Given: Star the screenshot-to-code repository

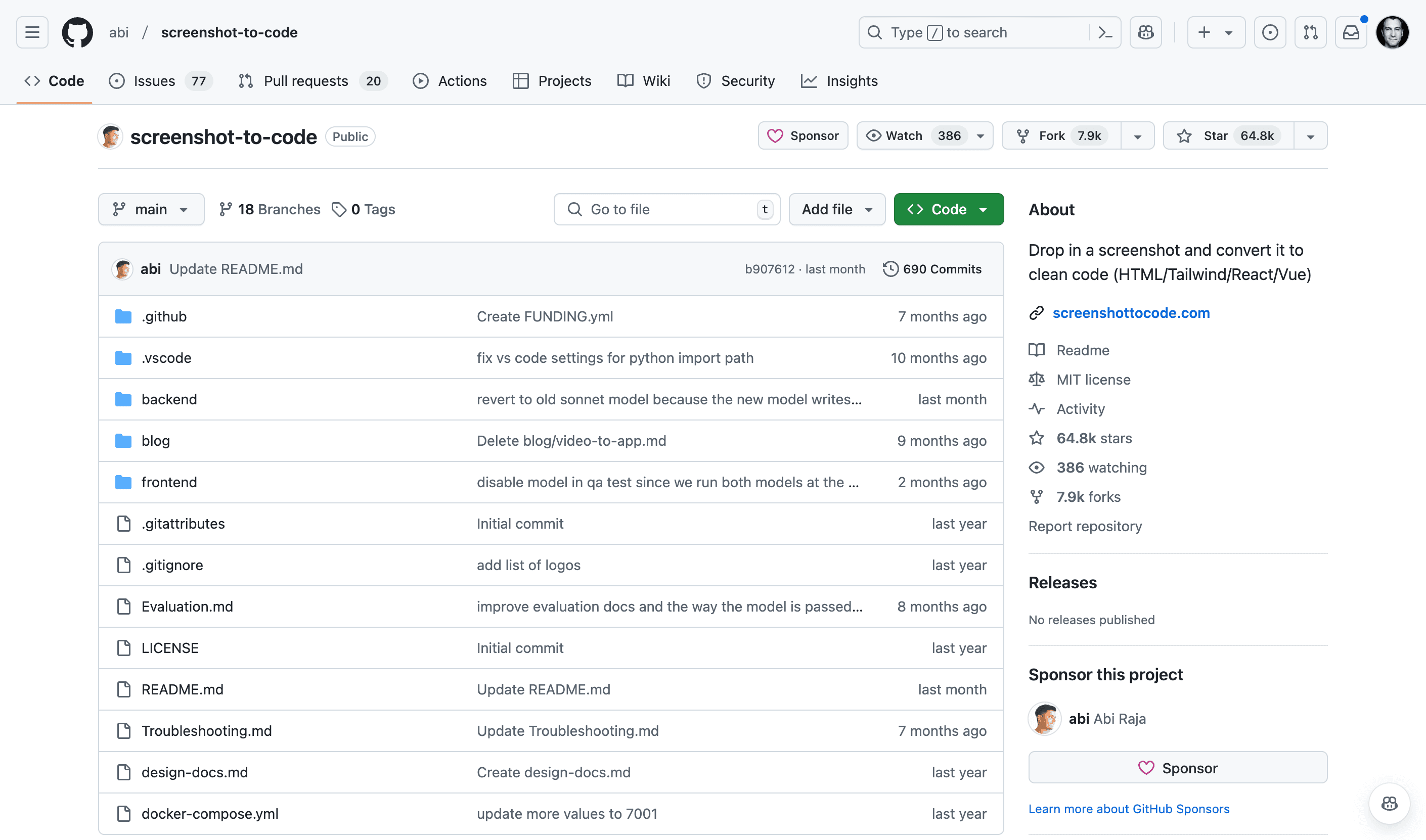Looking at the screenshot, I should click(1228, 136).
